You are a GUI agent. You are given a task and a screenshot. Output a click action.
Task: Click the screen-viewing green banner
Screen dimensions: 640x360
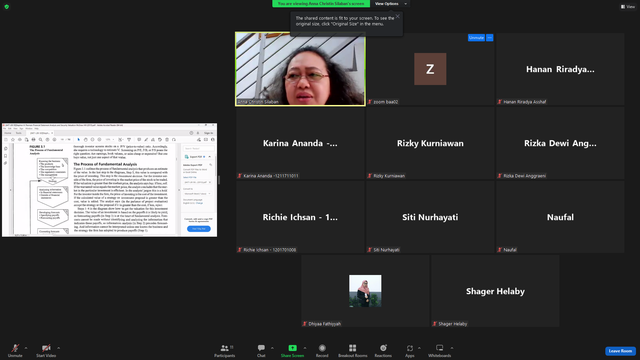321,4
